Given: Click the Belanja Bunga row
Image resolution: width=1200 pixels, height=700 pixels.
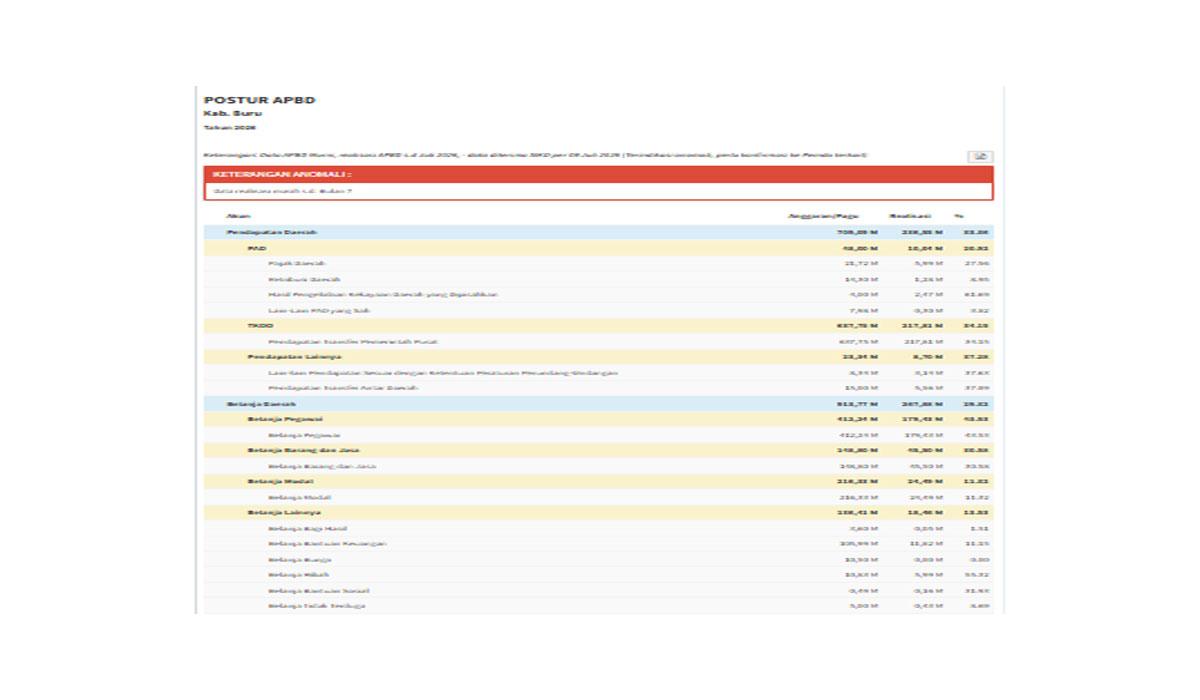Looking at the screenshot, I should coord(599,560).
